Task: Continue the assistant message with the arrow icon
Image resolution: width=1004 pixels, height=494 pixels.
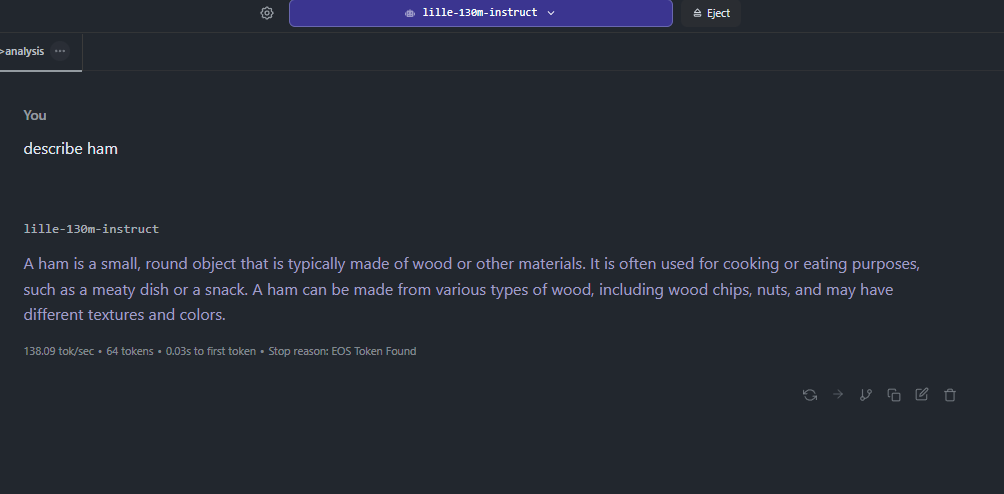Action: pyautogui.click(x=838, y=395)
